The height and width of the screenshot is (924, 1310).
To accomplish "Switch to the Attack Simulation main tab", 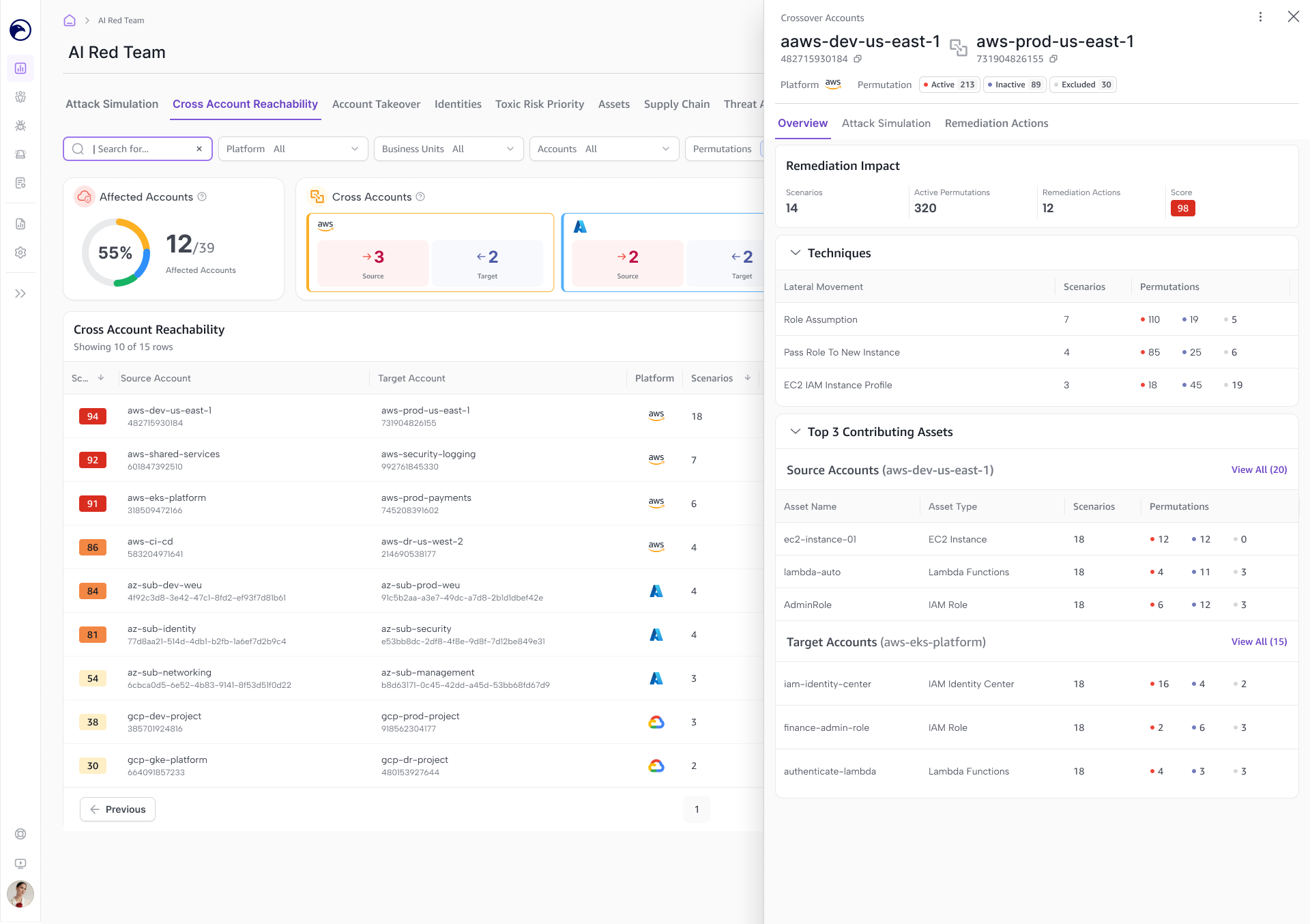I will click(112, 104).
